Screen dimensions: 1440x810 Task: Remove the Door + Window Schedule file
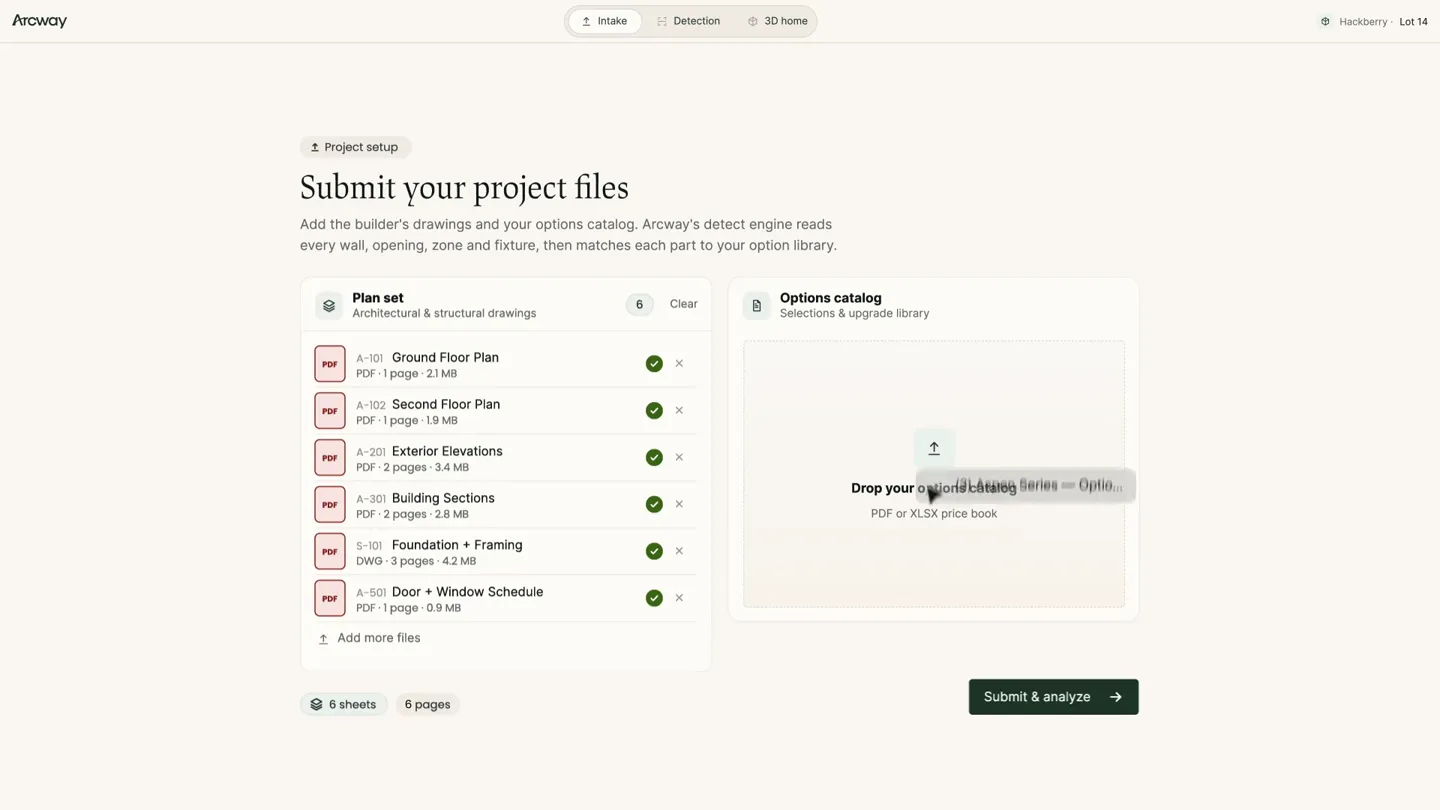[x=679, y=598]
